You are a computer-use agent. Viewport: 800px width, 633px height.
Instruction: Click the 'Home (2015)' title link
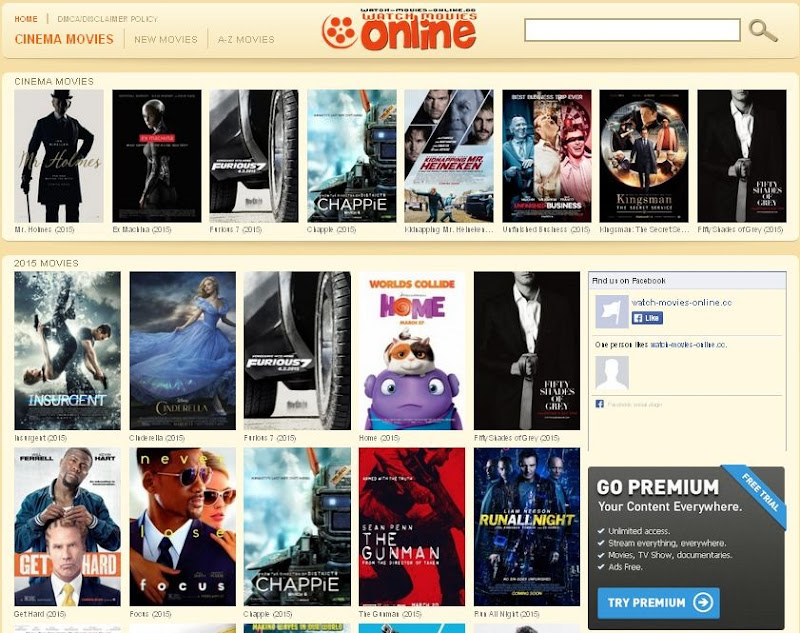click(379, 438)
